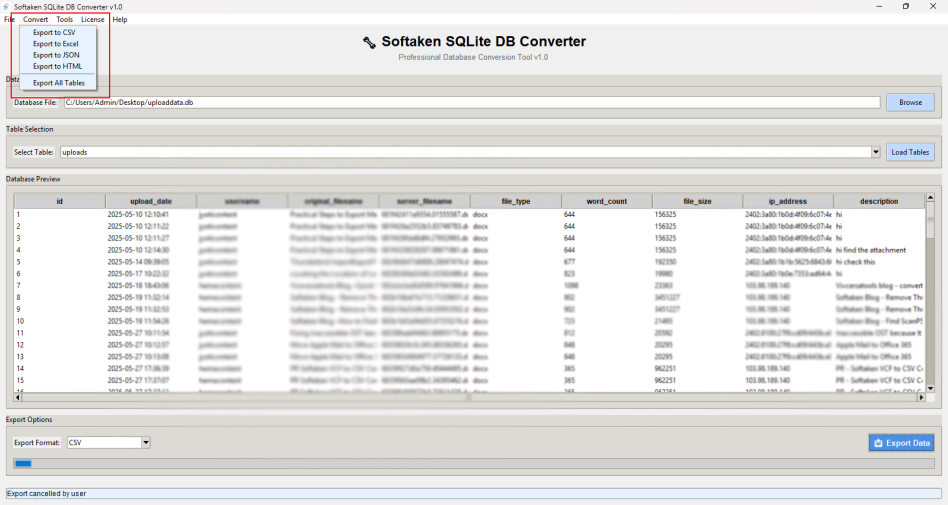Screen dimensions: 948x505
Task: Expand the Select Table dropdown arrow
Action: click(876, 152)
